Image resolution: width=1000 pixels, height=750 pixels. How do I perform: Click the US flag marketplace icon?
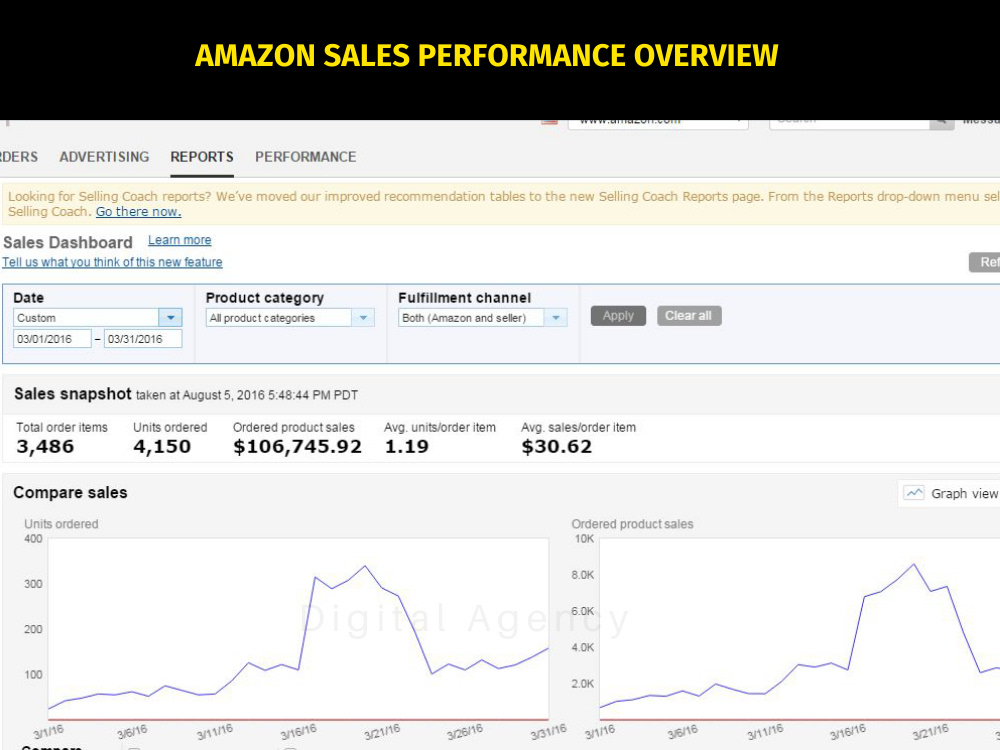point(549,122)
